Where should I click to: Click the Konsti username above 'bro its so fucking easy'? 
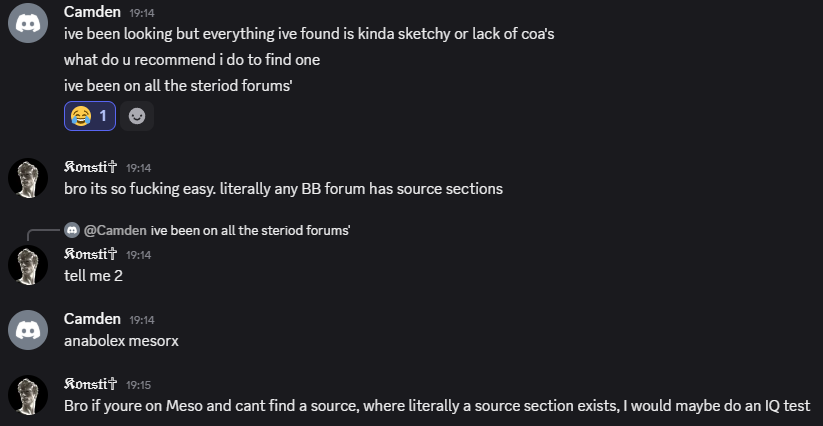pos(91,168)
